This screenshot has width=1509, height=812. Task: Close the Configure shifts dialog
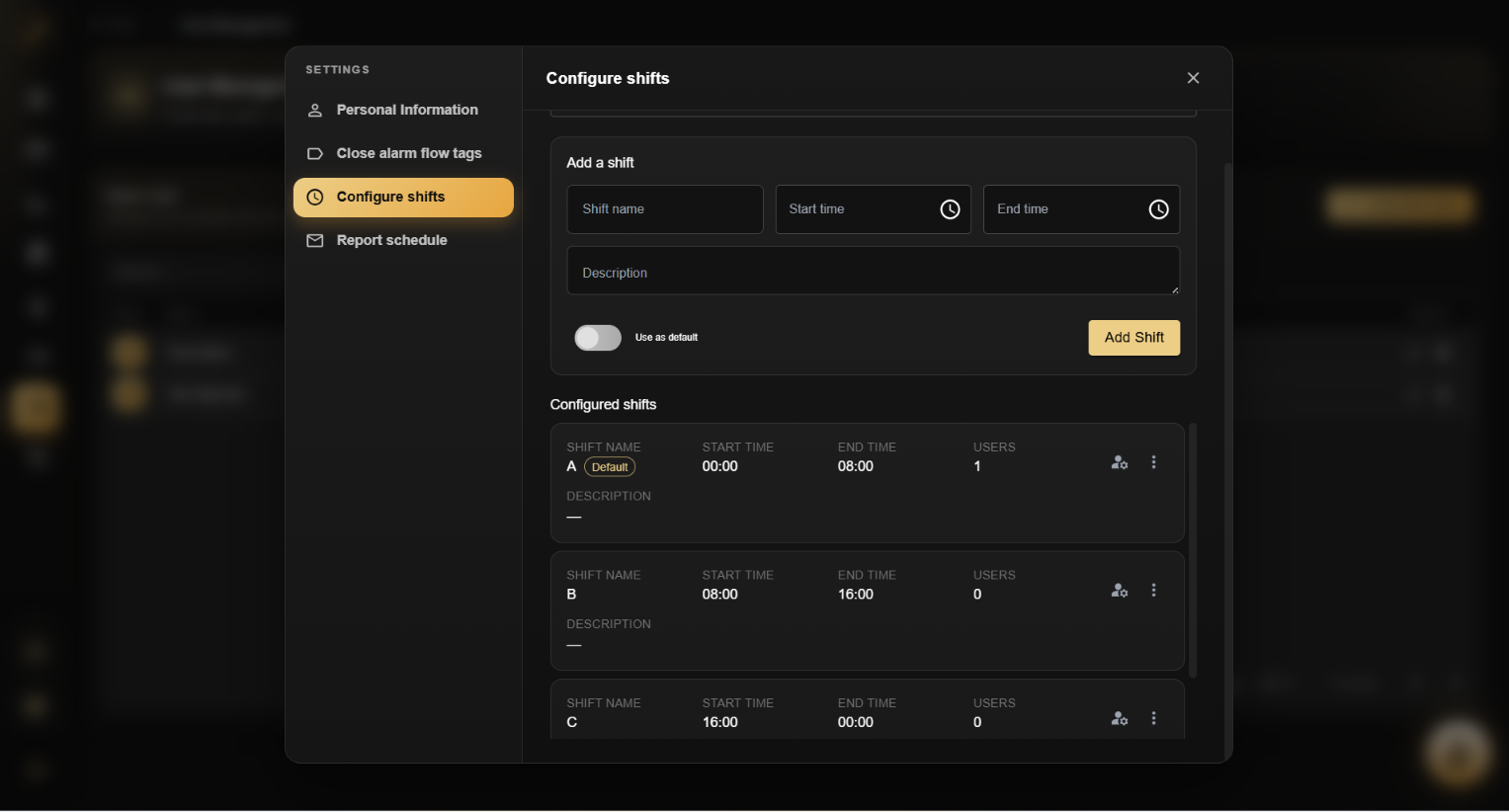1193,78
